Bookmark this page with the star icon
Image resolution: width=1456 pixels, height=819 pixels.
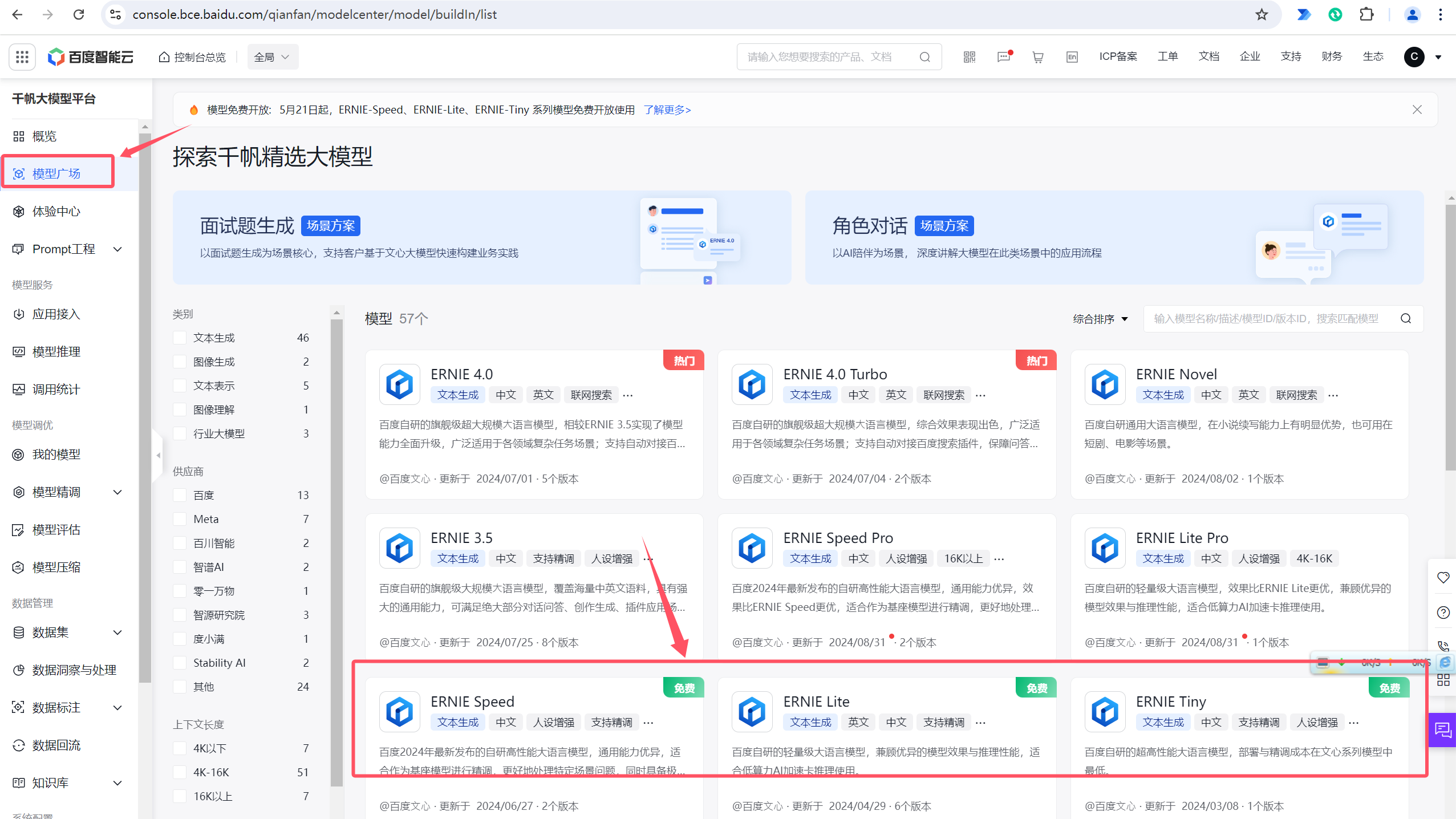coord(1262,14)
